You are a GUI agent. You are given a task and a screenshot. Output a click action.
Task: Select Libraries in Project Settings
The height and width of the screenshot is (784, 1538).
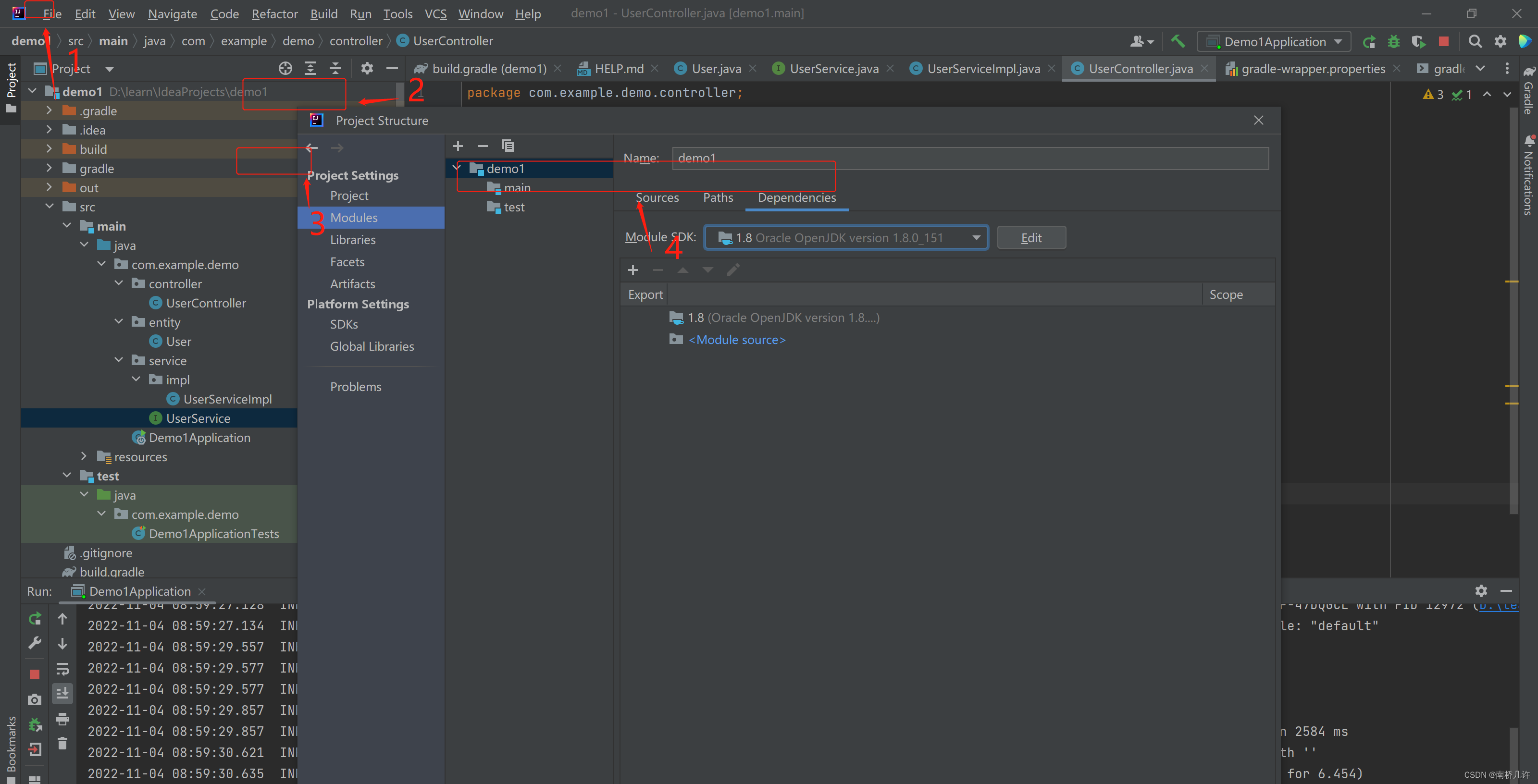tap(352, 240)
